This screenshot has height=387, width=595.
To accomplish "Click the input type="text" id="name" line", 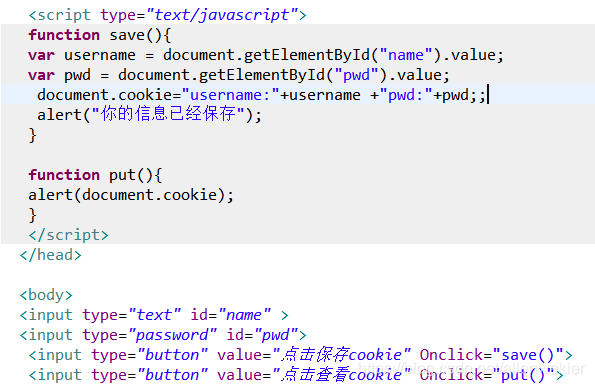I will (x=154, y=315).
